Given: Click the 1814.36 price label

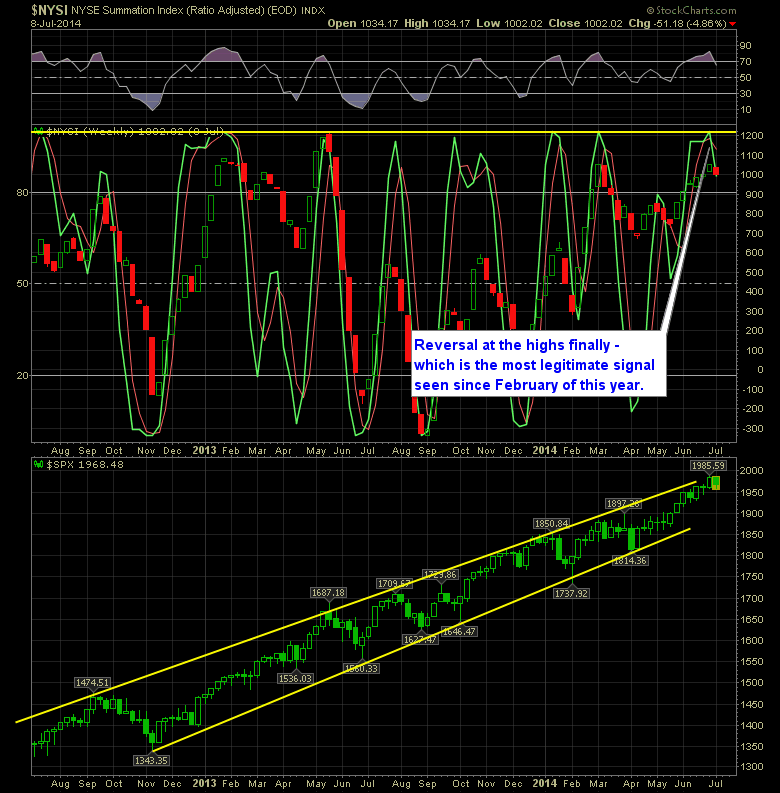Looking at the screenshot, I should [x=630, y=560].
